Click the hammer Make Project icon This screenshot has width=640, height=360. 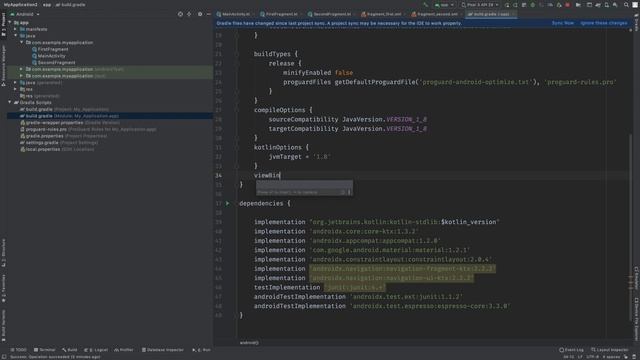426,5
